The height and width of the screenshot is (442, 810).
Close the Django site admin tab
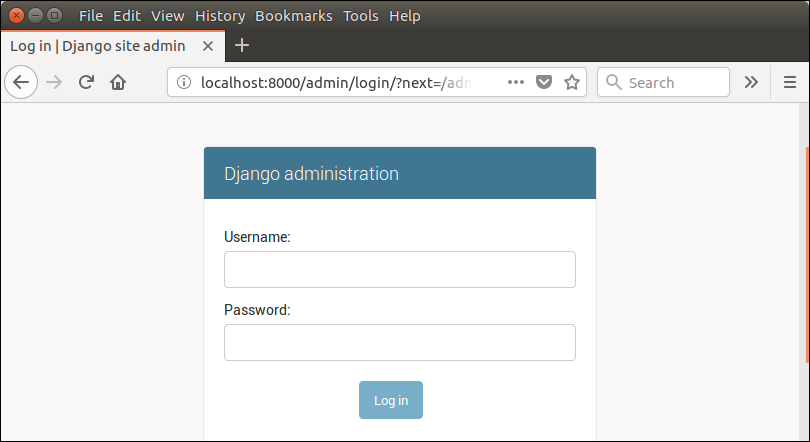point(208,46)
